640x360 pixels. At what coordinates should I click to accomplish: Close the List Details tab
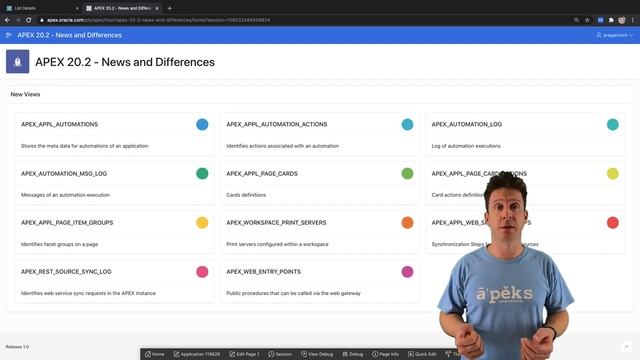(77, 8)
